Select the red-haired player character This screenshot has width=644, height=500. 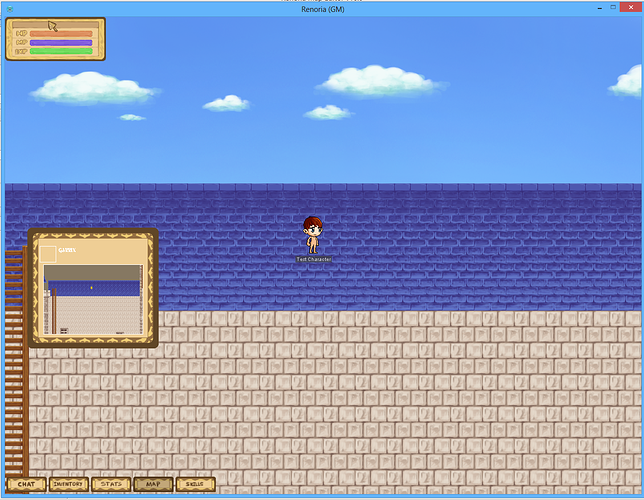[x=313, y=235]
